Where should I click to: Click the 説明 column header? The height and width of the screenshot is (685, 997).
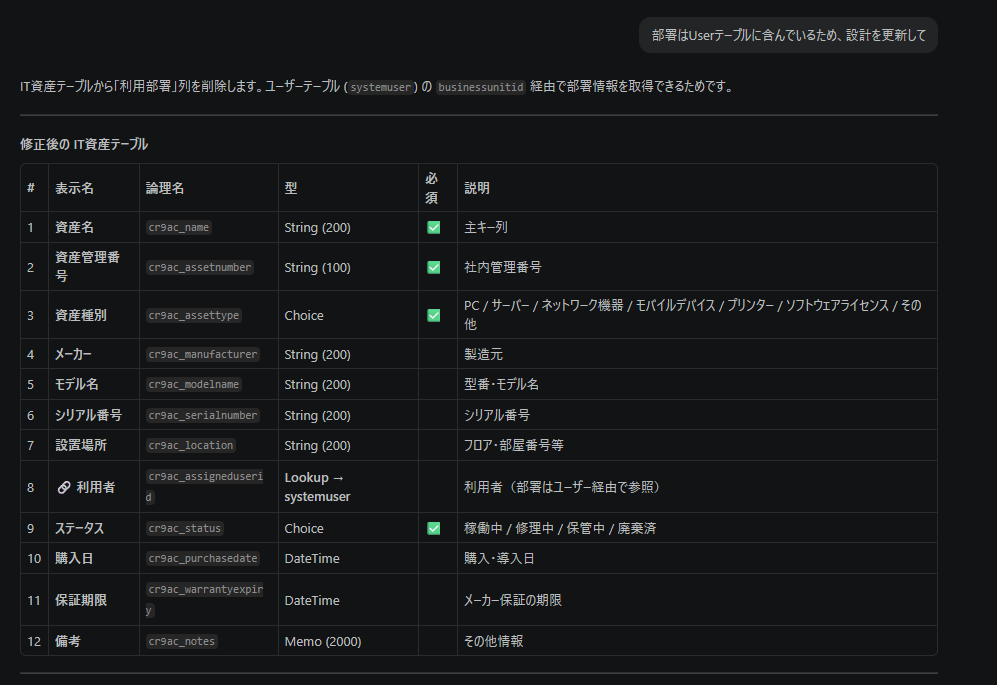pos(477,188)
